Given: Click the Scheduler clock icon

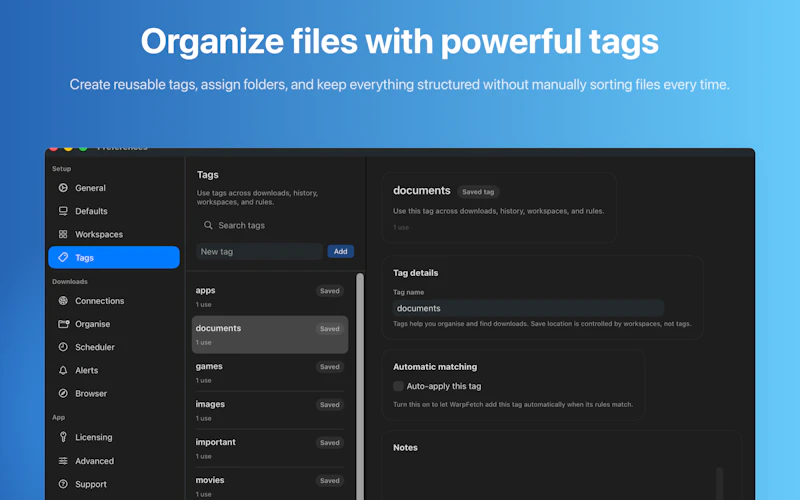Looking at the screenshot, I should 63,347.
